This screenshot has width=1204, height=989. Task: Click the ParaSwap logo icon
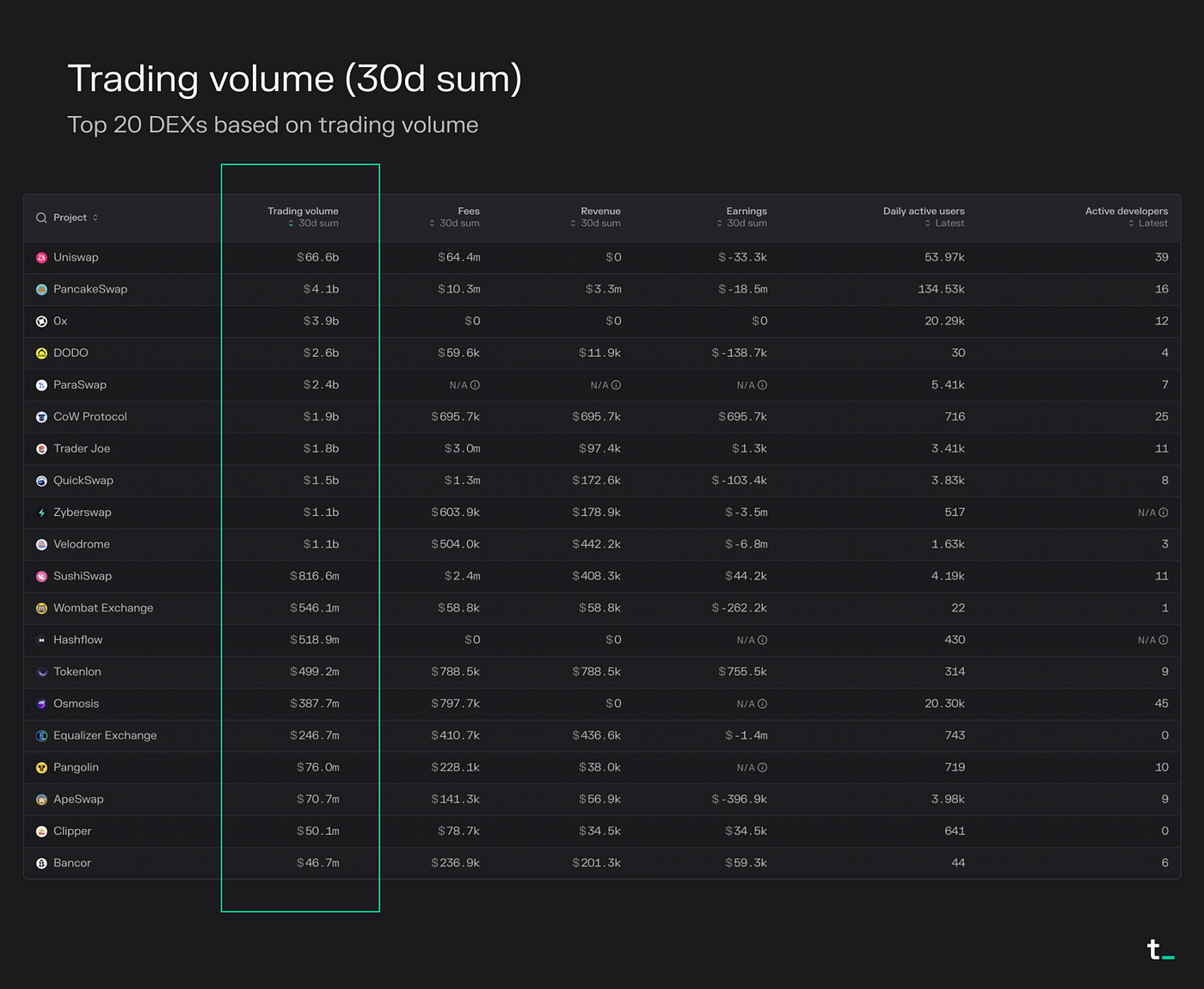click(41, 385)
